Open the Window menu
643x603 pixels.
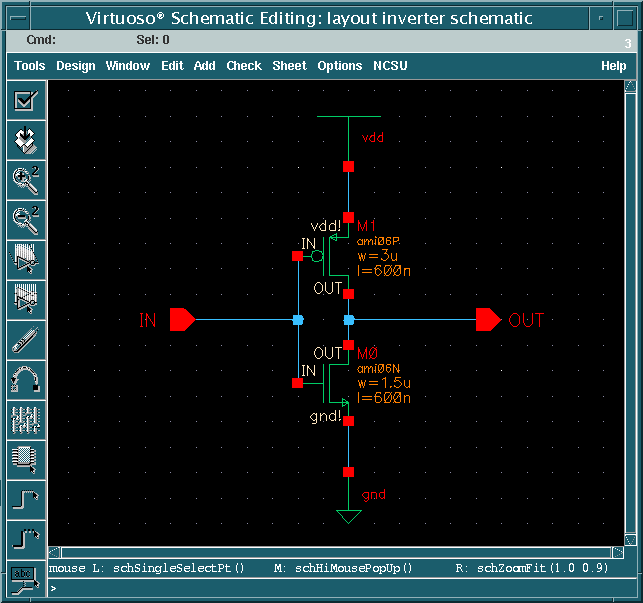tap(128, 66)
